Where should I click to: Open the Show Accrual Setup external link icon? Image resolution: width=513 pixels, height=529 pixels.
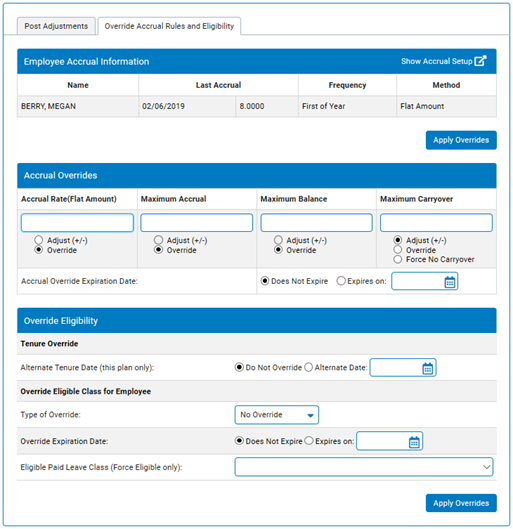tap(480, 61)
